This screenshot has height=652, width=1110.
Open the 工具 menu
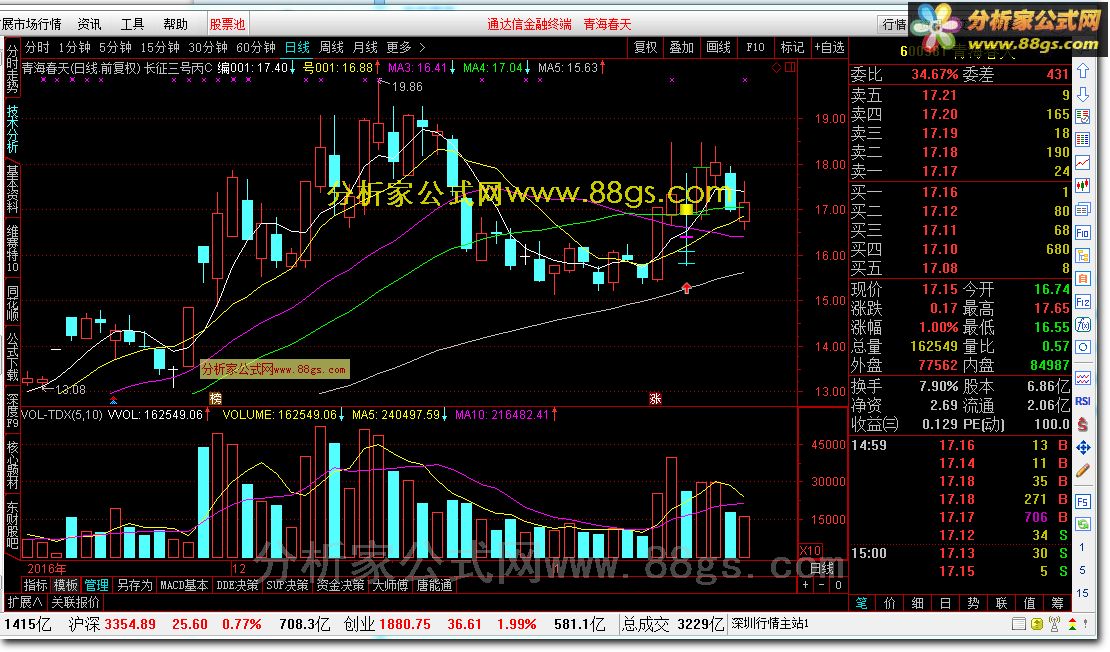click(x=132, y=24)
